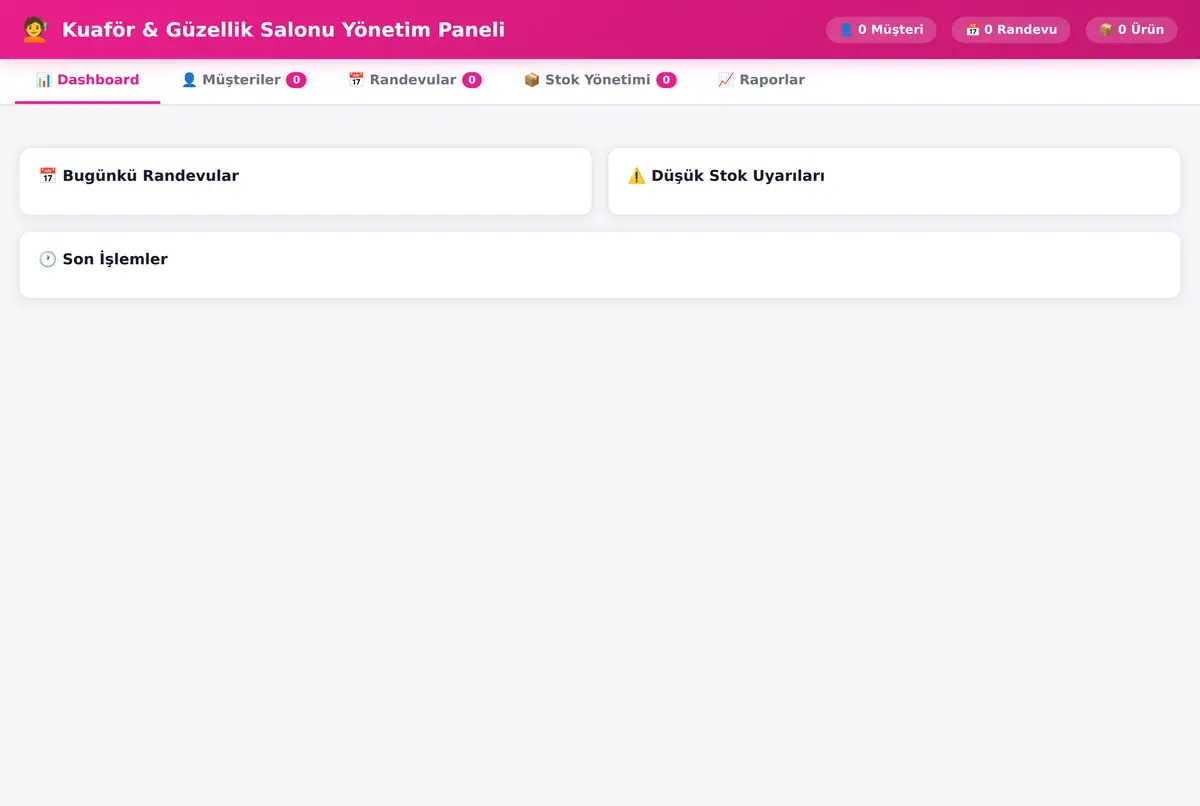
Task: Click the panel title 'Kuaför & Güzellik Salonu Yönetim Paneli'
Action: pyautogui.click(x=283, y=30)
